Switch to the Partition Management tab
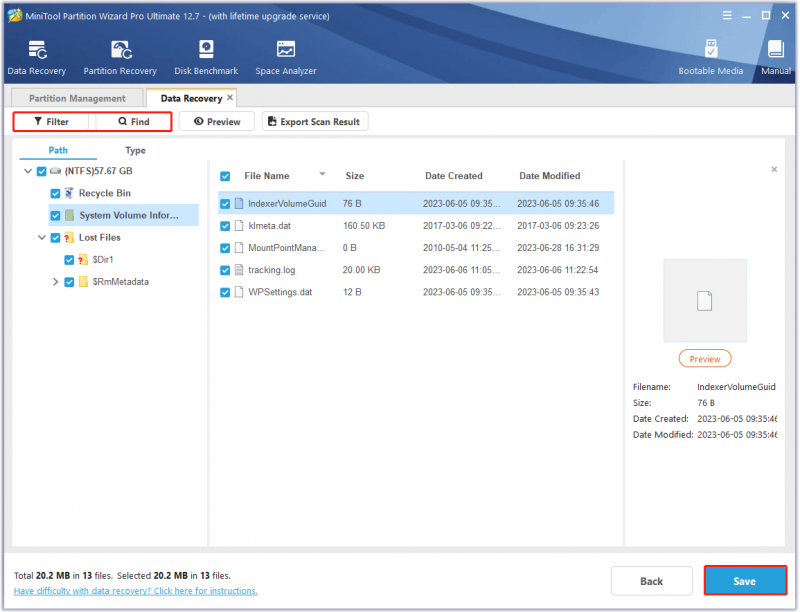The height and width of the screenshot is (612, 800). (77, 98)
